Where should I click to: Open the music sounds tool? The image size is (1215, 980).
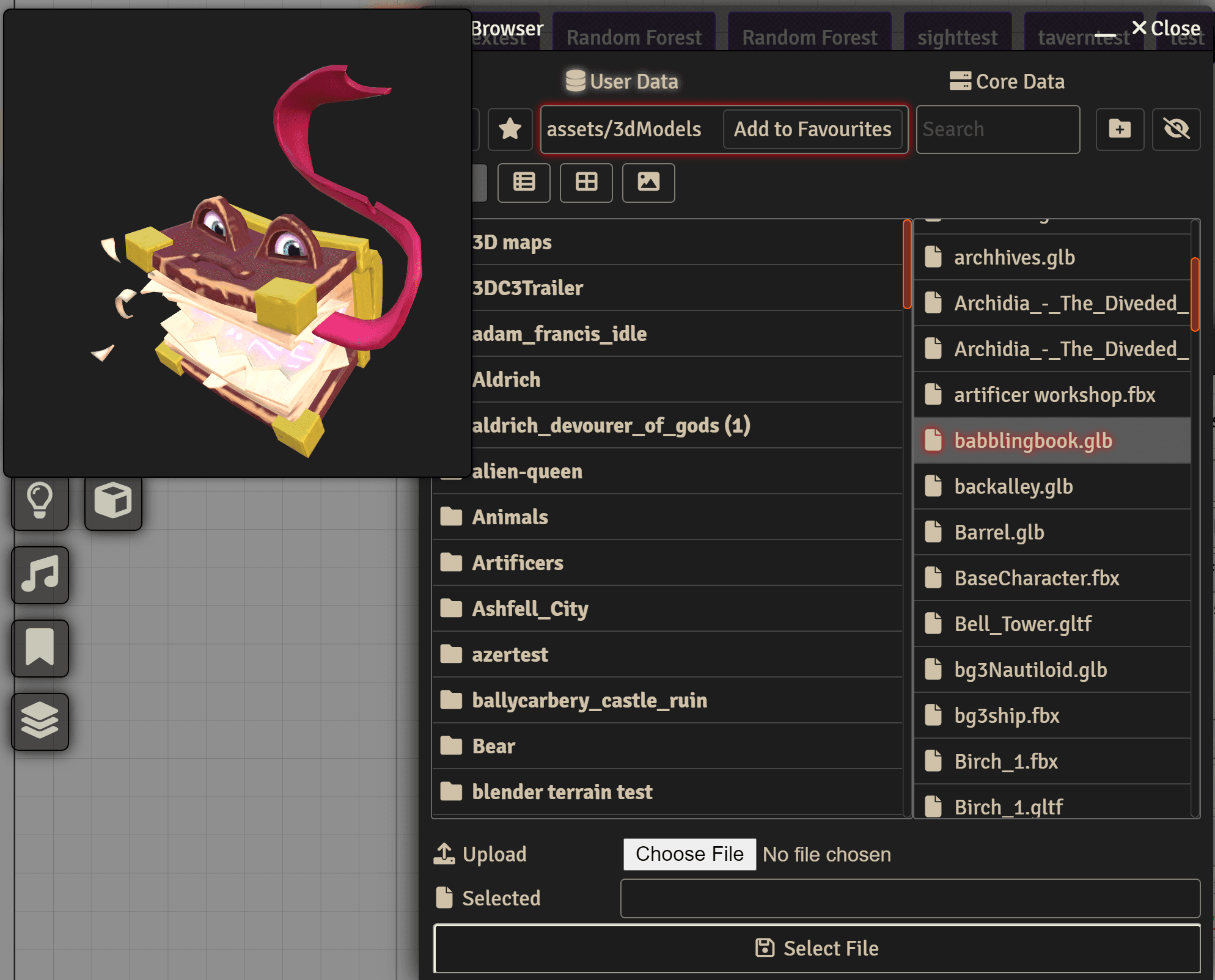(40, 575)
